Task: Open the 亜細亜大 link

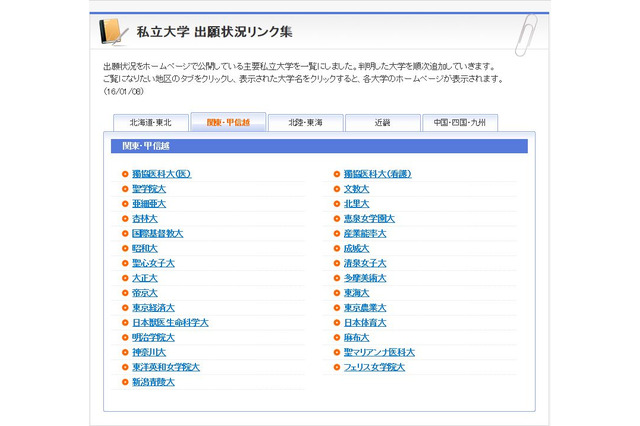Action: coord(149,204)
